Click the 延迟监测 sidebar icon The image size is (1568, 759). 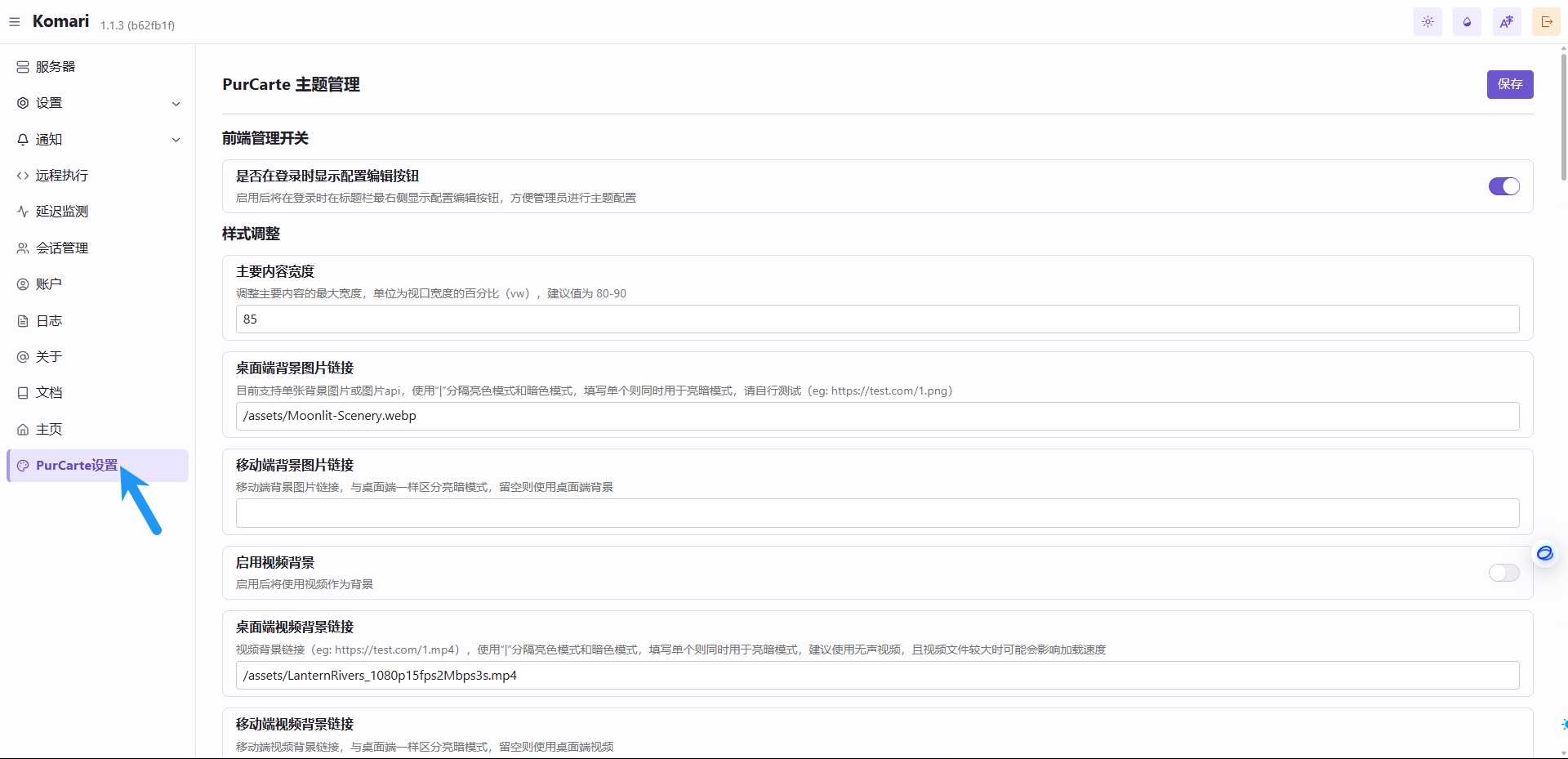tap(23, 212)
